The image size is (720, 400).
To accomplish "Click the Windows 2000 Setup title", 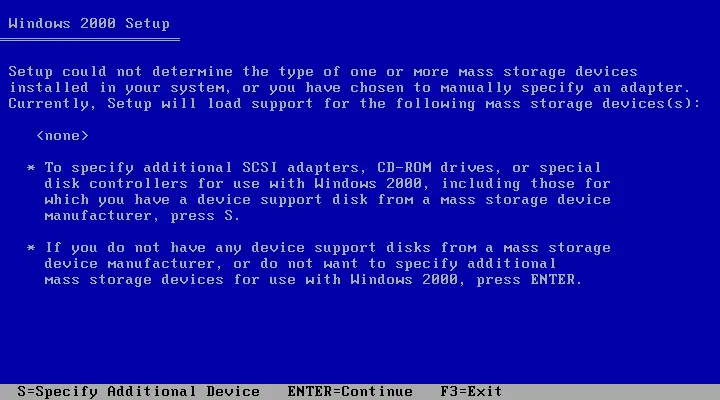I will pyautogui.click(x=89, y=23).
